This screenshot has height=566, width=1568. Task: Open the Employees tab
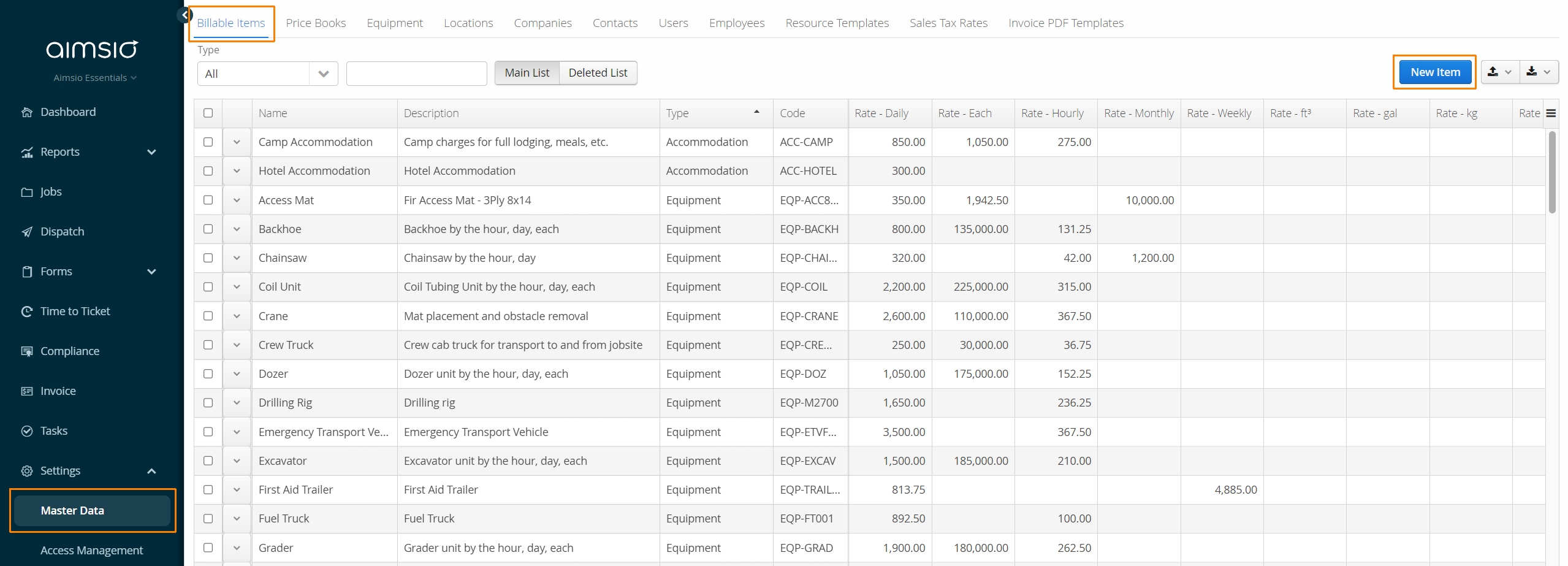(x=737, y=23)
